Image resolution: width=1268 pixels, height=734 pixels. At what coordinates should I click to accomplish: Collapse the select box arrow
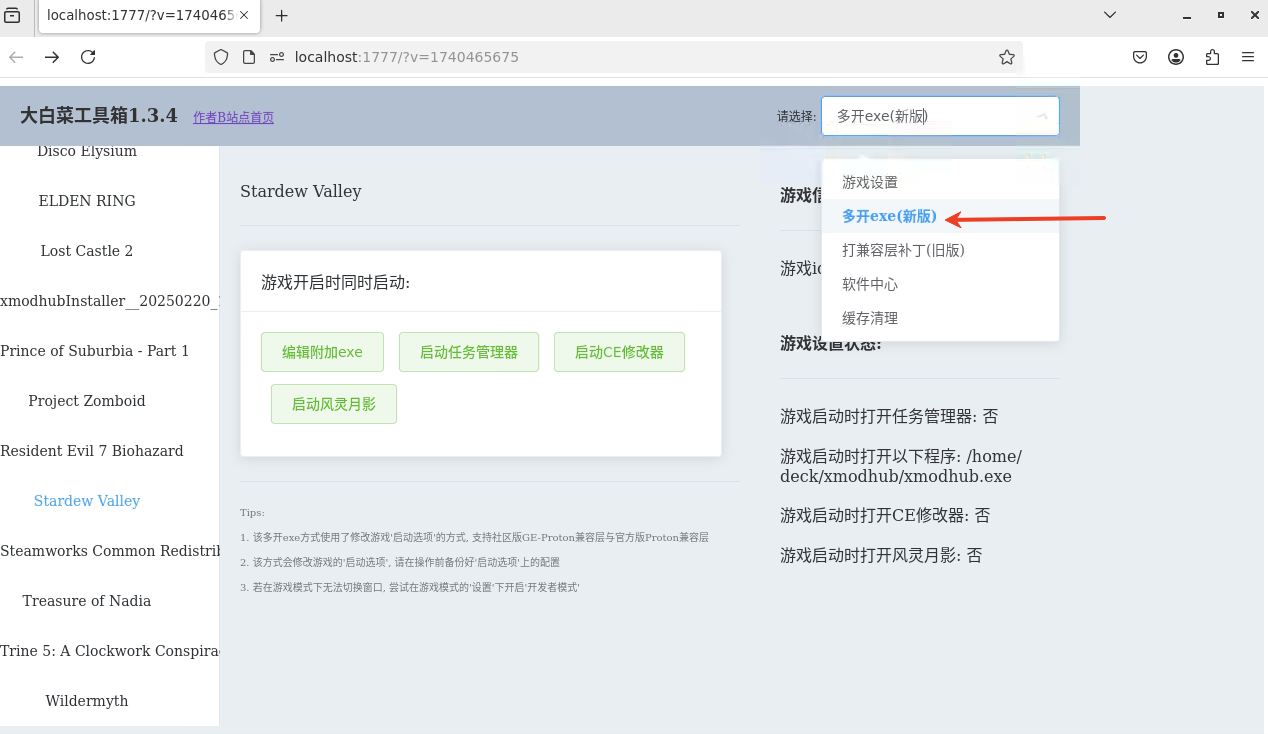click(x=1041, y=116)
